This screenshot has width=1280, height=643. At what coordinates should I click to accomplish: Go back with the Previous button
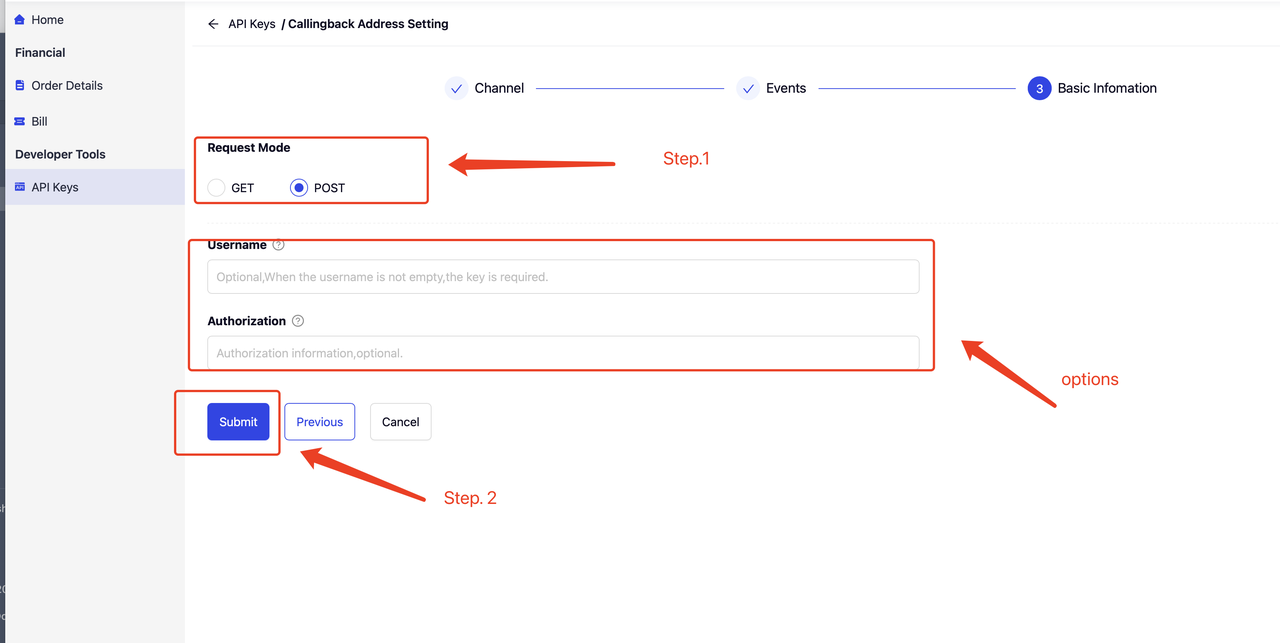click(x=319, y=422)
